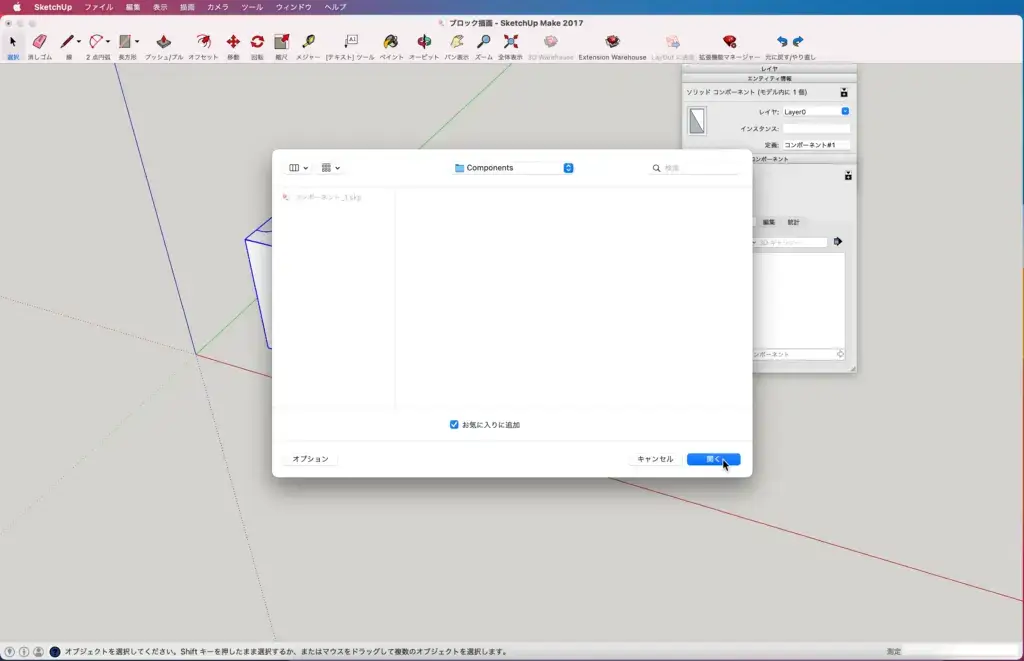Collapse the エンティティ情報 panel header

769,78
